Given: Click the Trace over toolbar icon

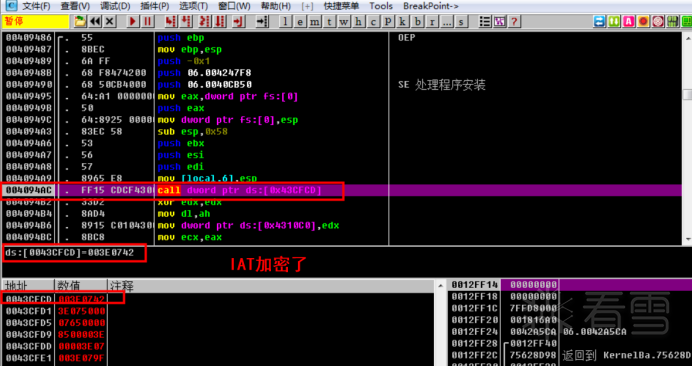Looking at the screenshot, I should coord(220,21).
